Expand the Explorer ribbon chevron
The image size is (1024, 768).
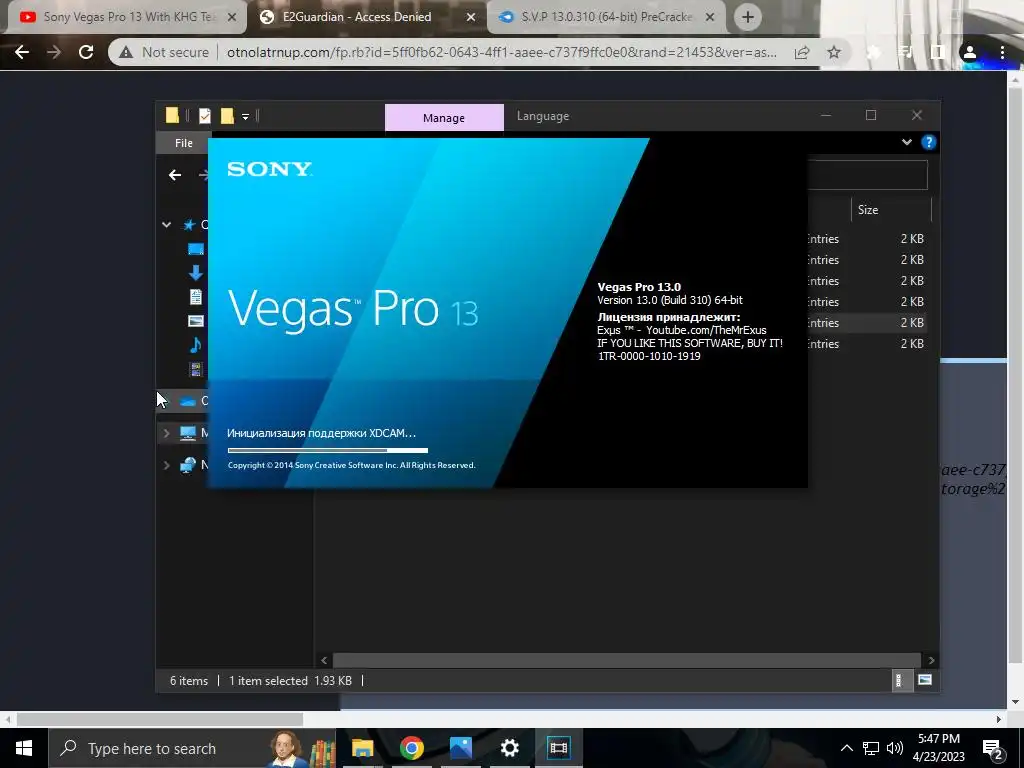click(x=906, y=142)
